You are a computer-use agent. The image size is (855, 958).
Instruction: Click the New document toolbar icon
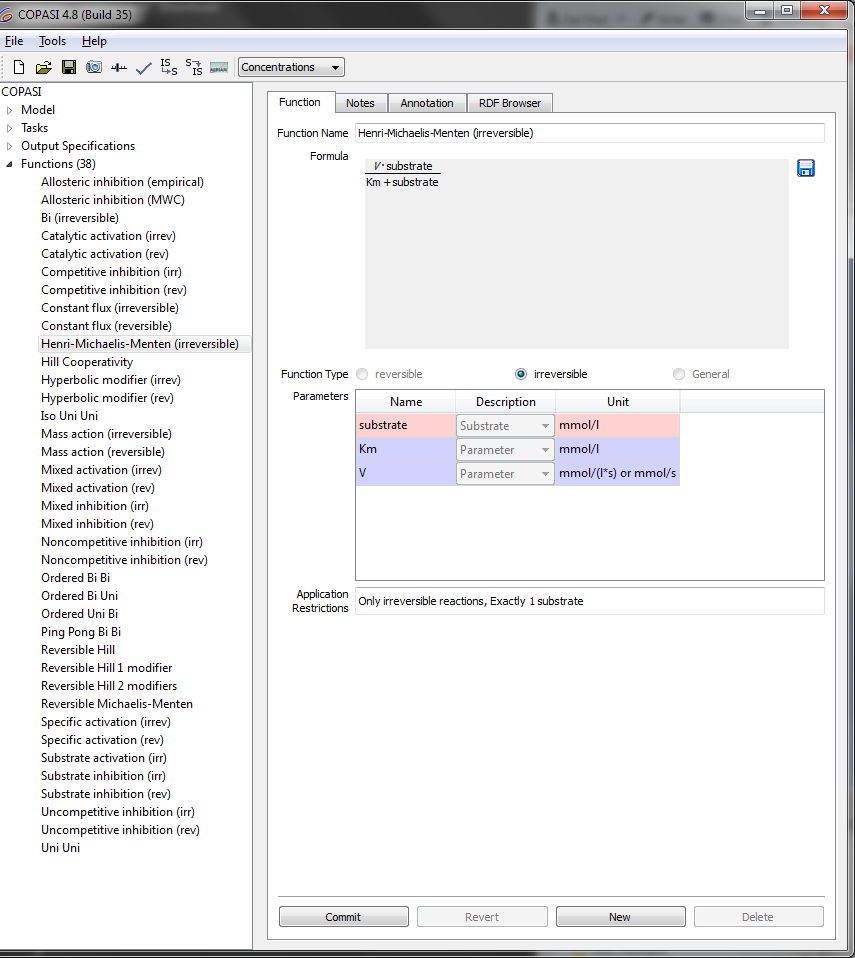pyautogui.click(x=19, y=68)
